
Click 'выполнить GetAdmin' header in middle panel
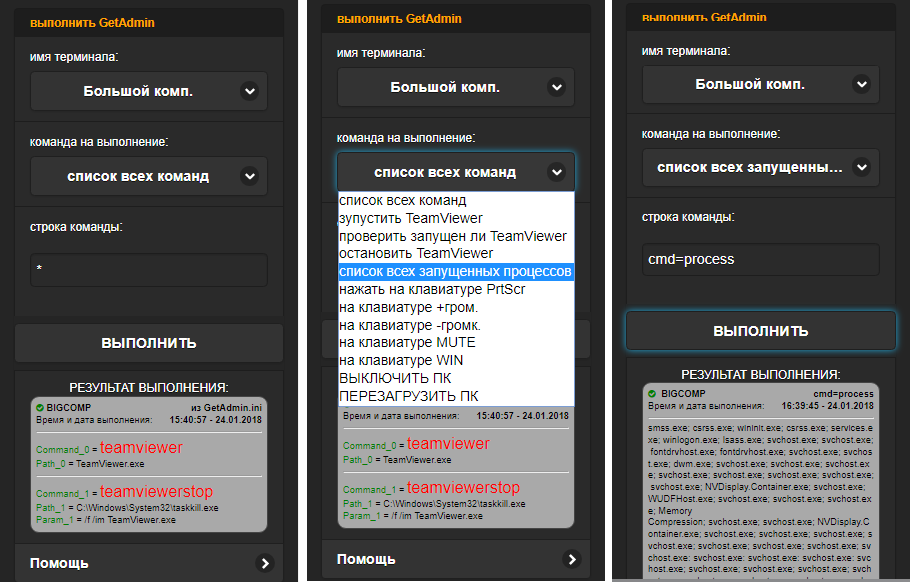pos(399,19)
